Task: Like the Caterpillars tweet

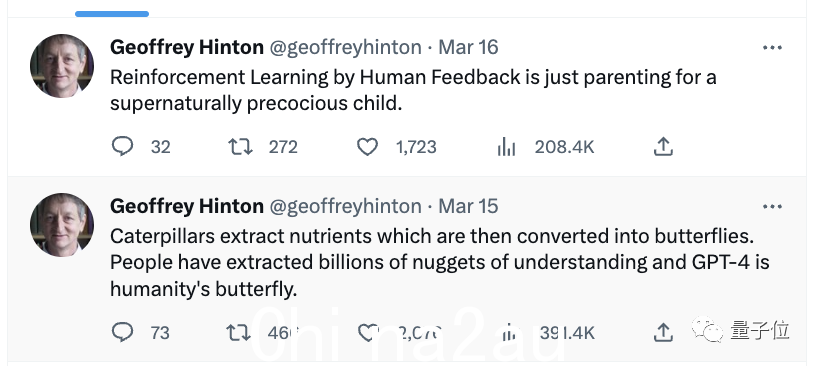Action: click(x=367, y=332)
